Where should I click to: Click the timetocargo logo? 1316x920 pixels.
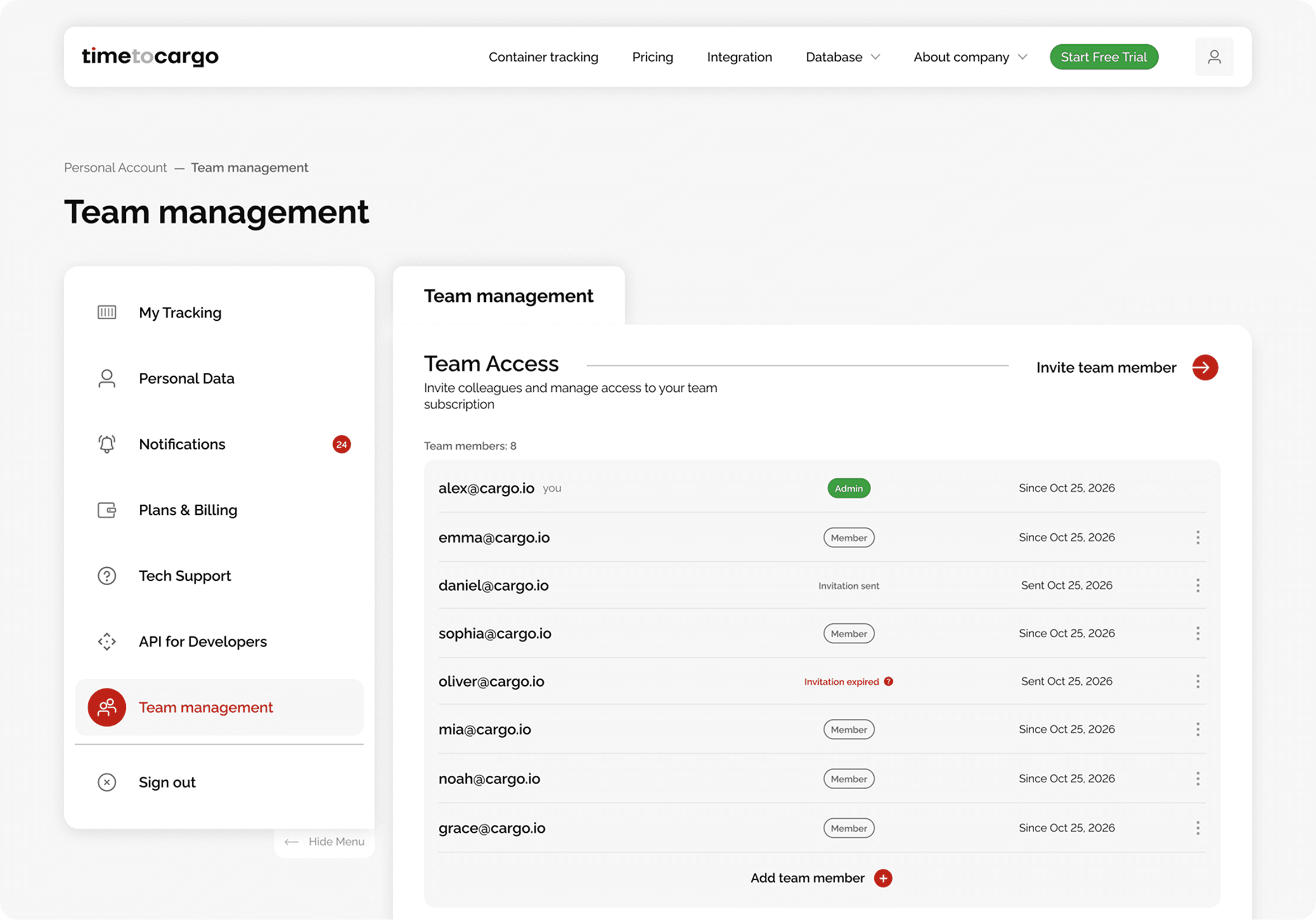[x=150, y=56]
